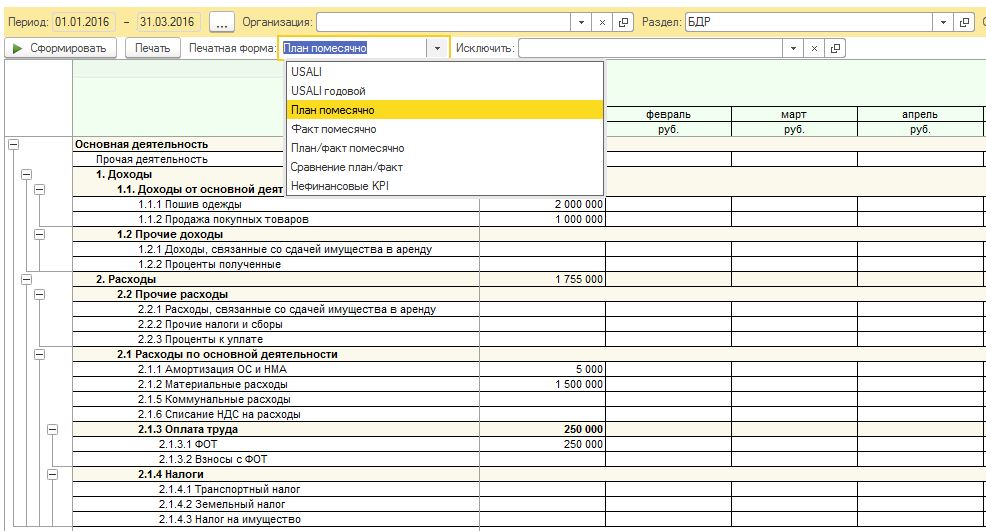Select row 2.2.2 Прочие налоги и сборы
The width and height of the screenshot is (986, 531).
pyautogui.click(x=276, y=325)
